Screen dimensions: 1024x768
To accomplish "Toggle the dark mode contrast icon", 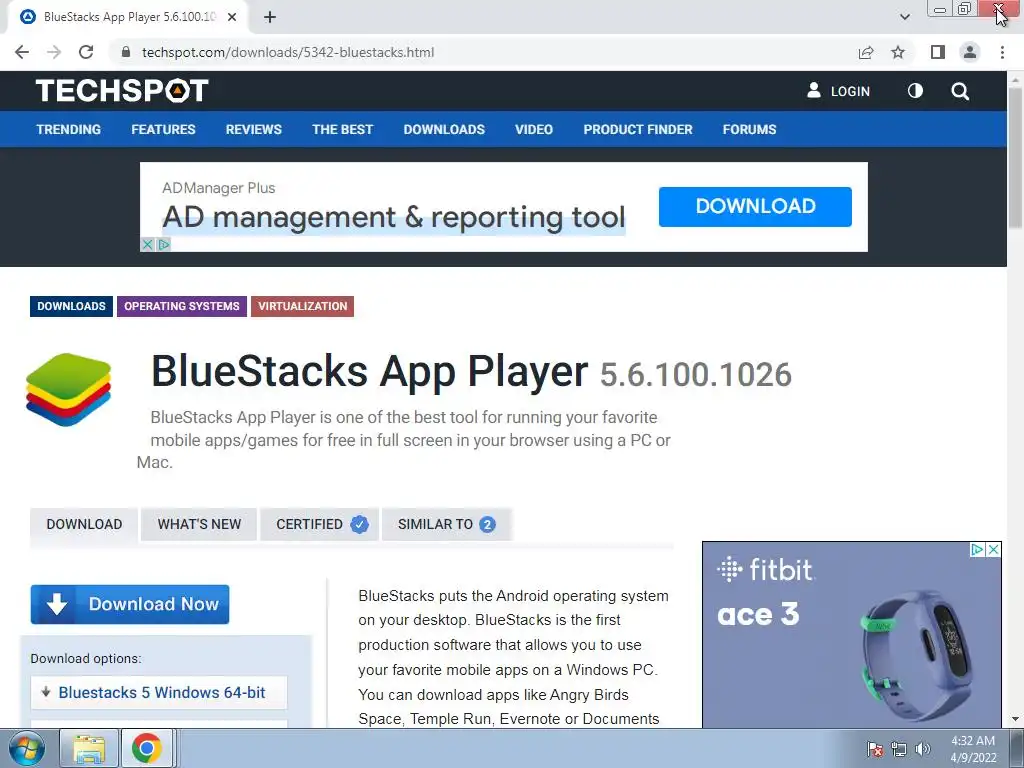I will pos(915,91).
